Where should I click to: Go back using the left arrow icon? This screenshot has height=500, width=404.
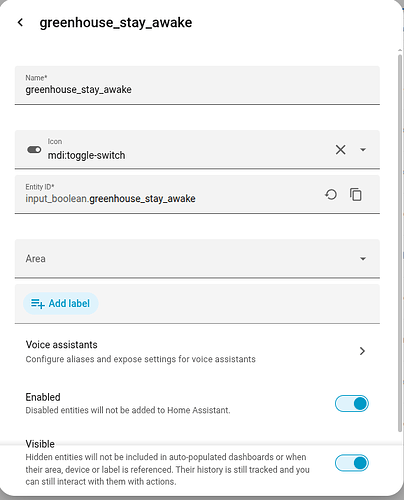tap(20, 23)
